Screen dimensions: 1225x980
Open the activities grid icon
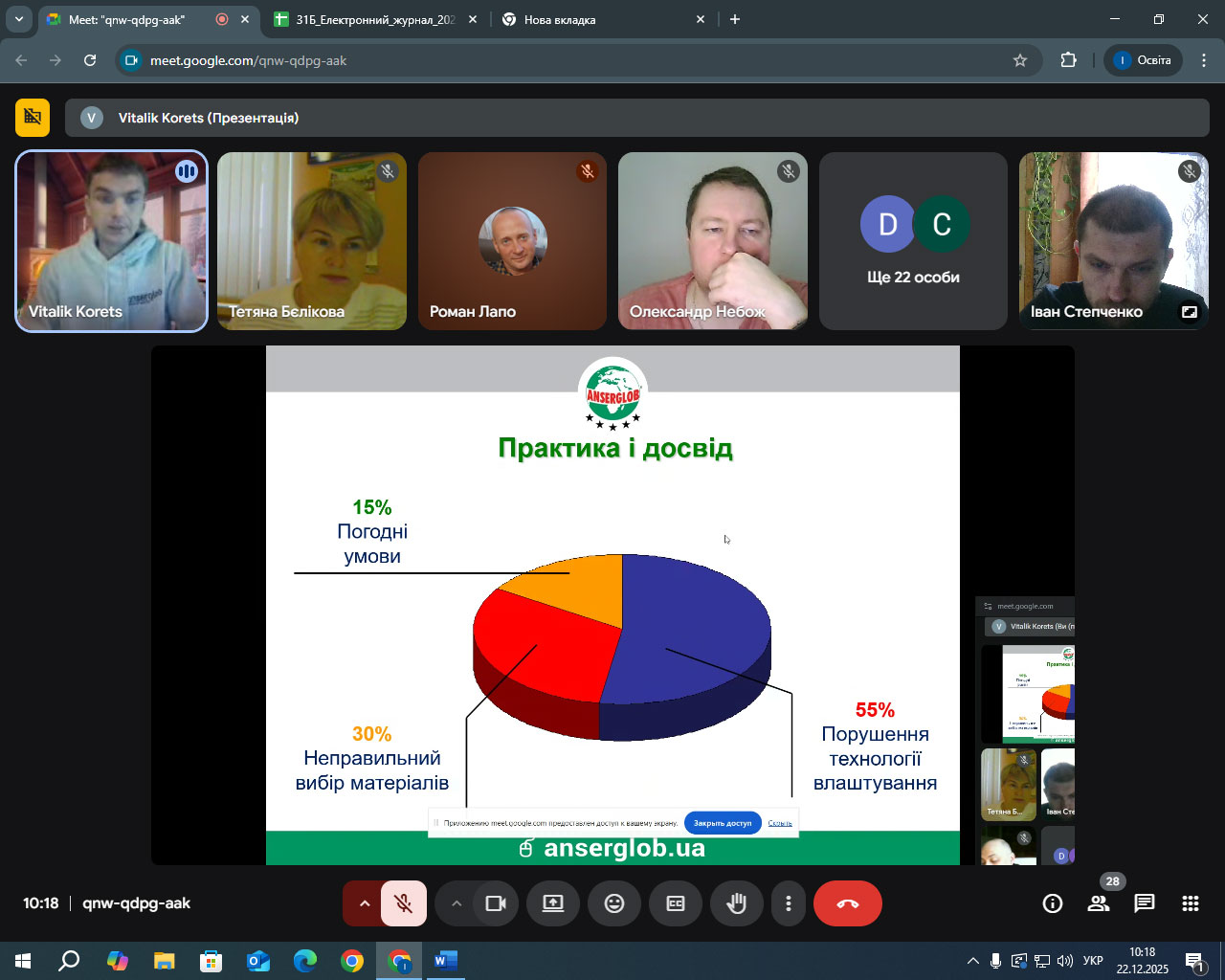[1191, 903]
